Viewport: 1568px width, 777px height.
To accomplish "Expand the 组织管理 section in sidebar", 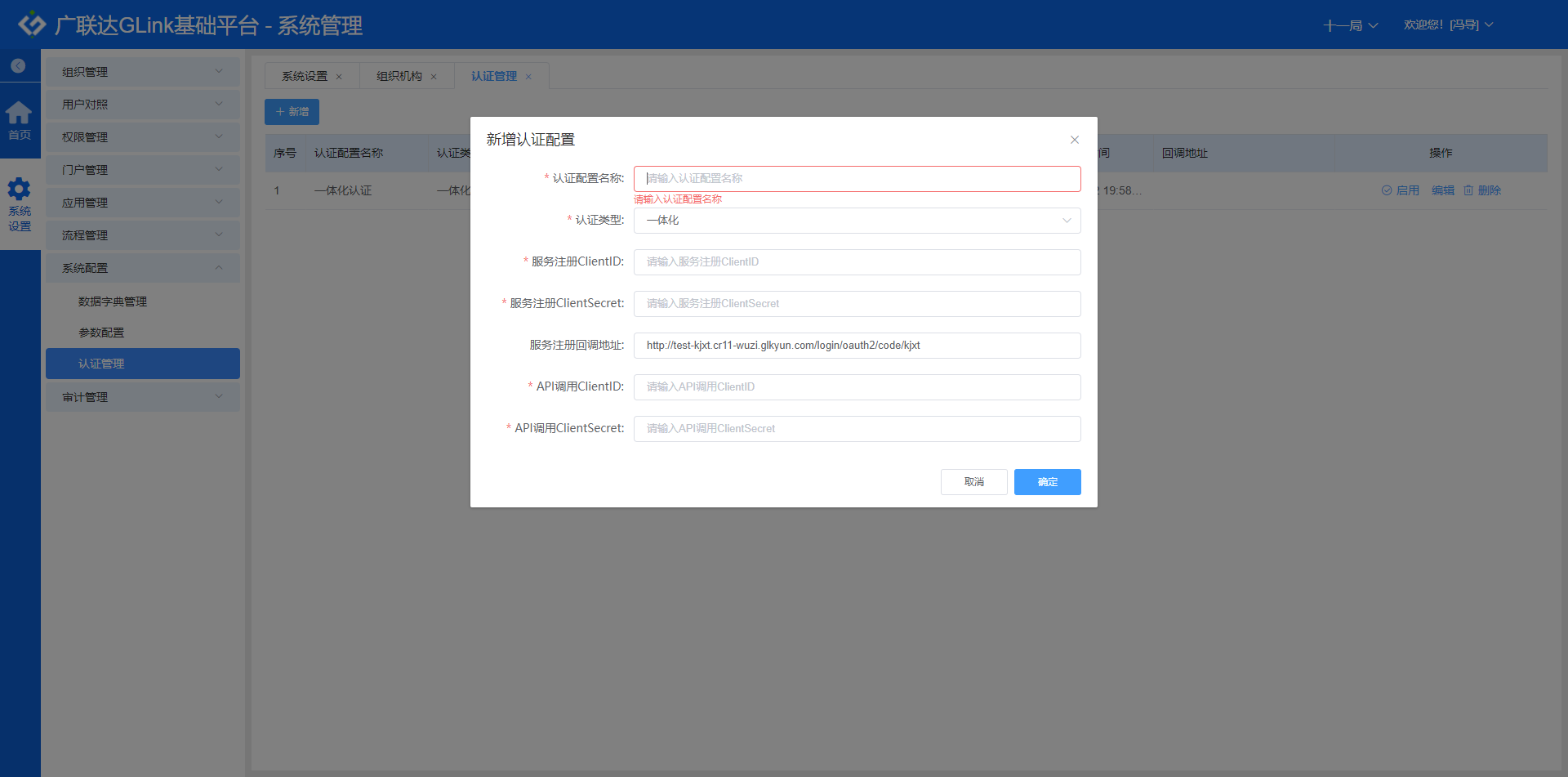I will (142, 71).
